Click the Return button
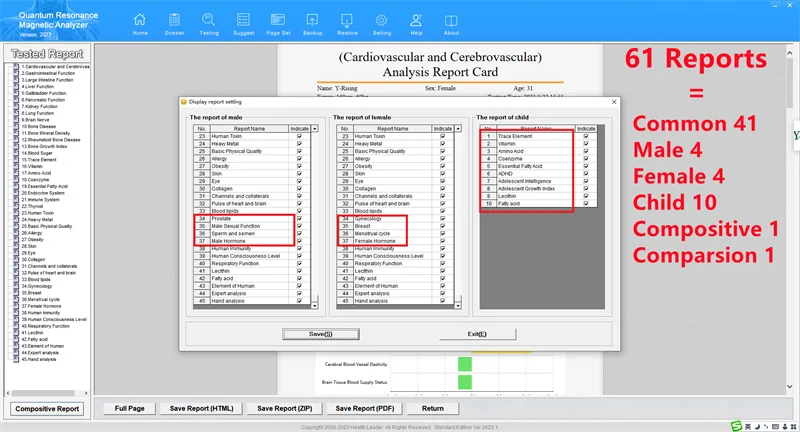Image resolution: width=800 pixels, height=432 pixels. [433, 409]
